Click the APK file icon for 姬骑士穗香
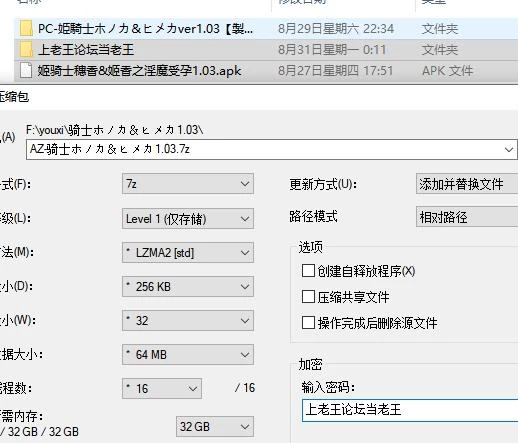The width and height of the screenshot is (518, 443). click(26, 70)
